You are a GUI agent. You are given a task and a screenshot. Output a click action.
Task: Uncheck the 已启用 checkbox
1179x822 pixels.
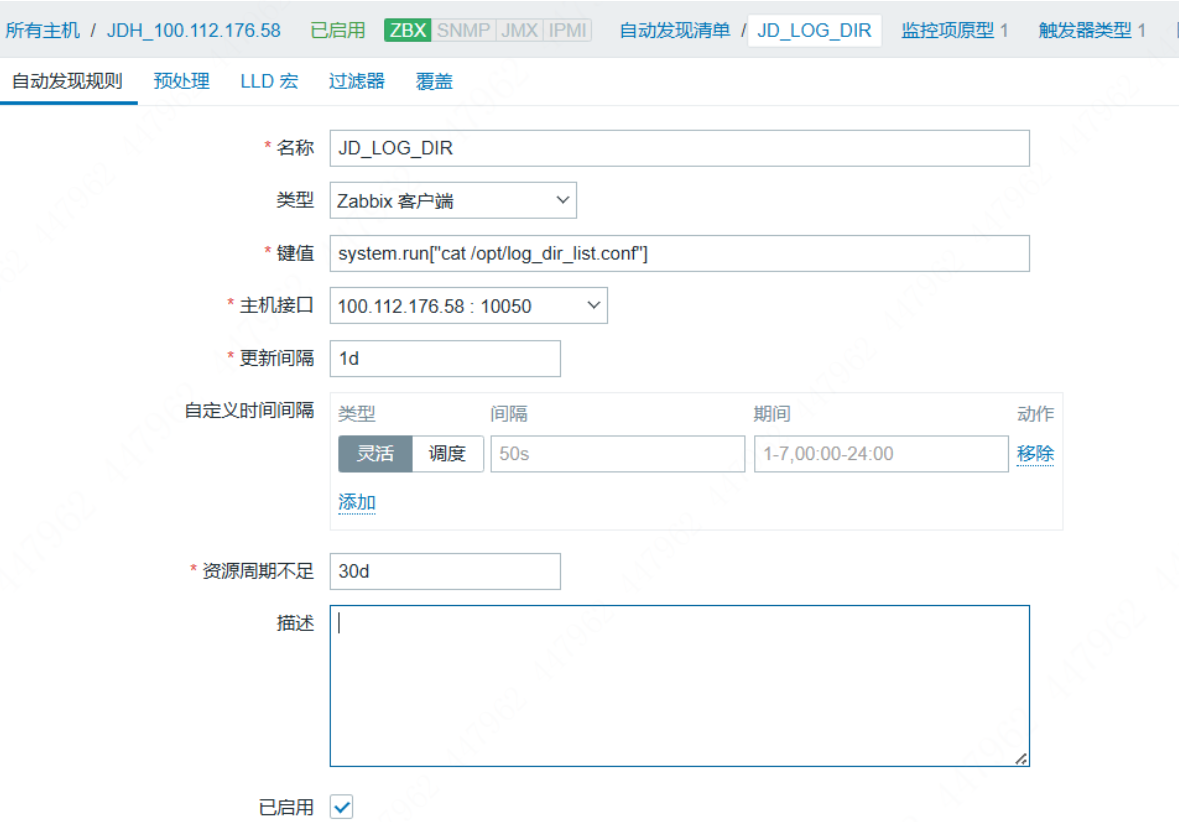pos(342,807)
